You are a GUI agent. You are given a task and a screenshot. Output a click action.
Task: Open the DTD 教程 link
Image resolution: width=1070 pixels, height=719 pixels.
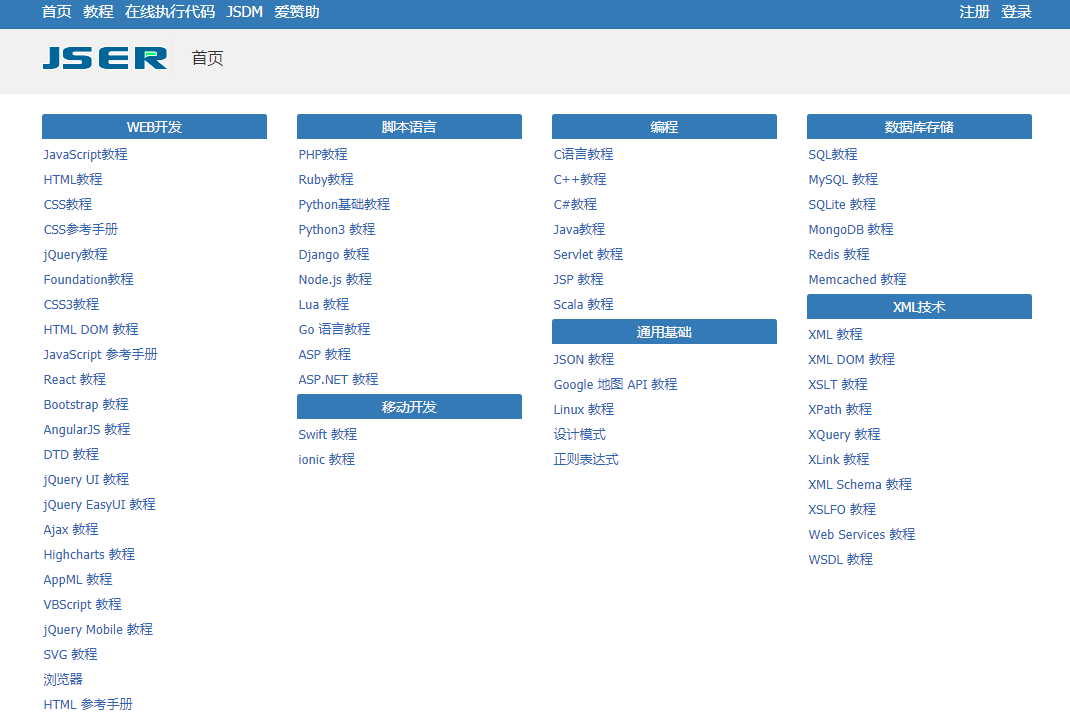[72, 454]
